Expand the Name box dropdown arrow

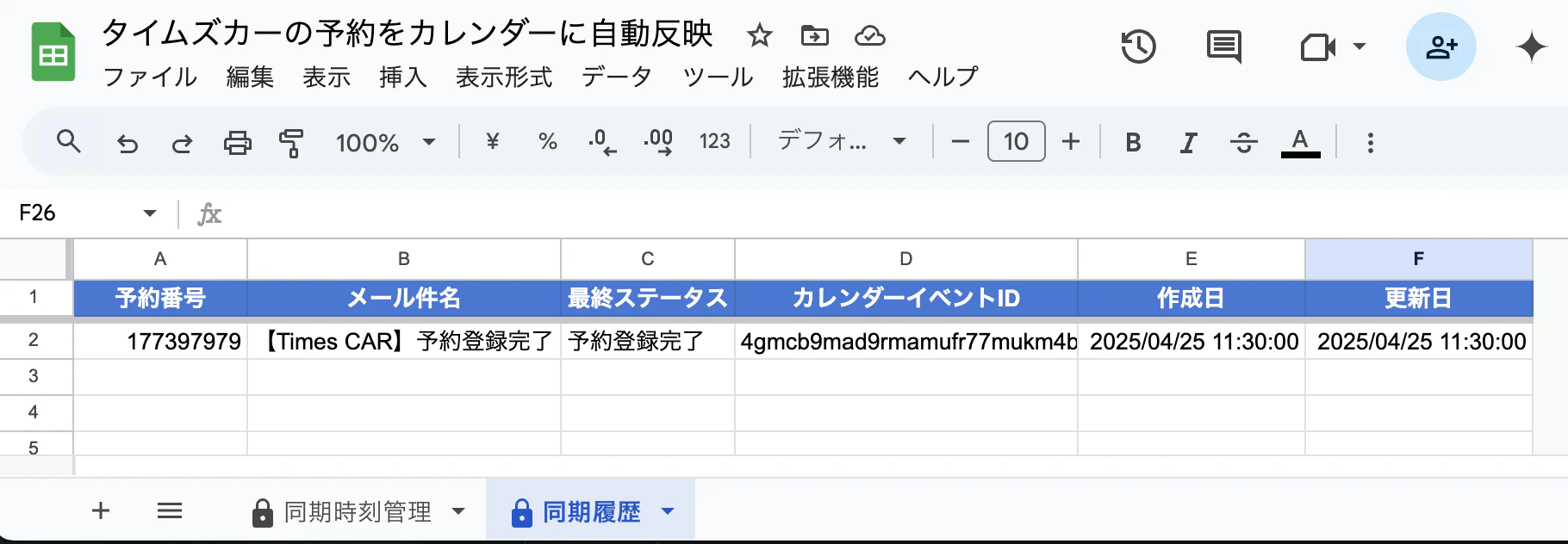click(x=150, y=213)
